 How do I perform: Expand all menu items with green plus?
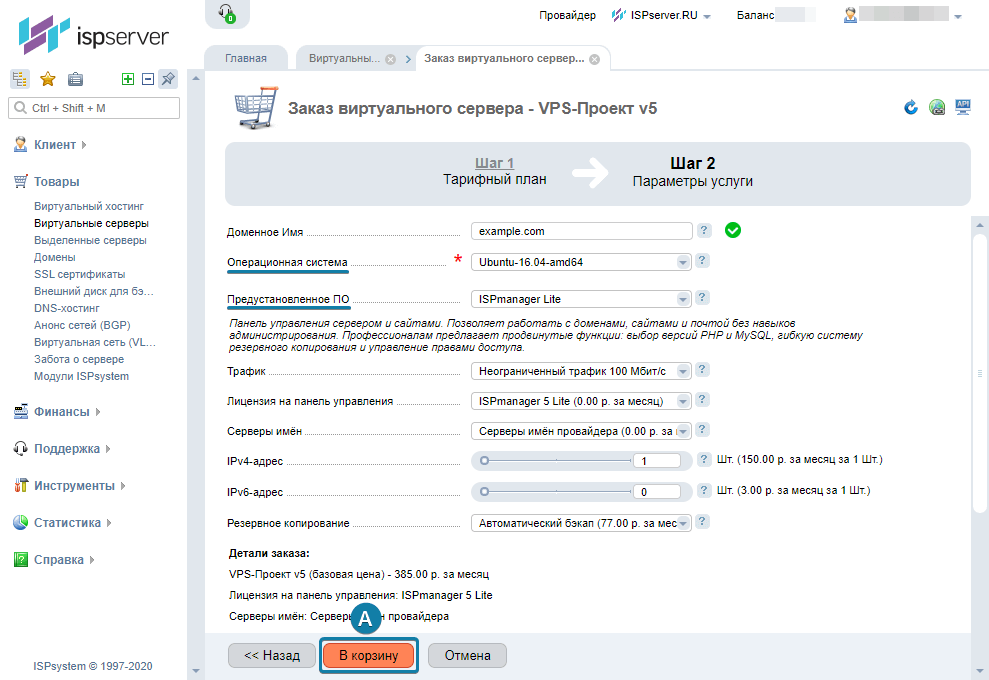[128, 79]
